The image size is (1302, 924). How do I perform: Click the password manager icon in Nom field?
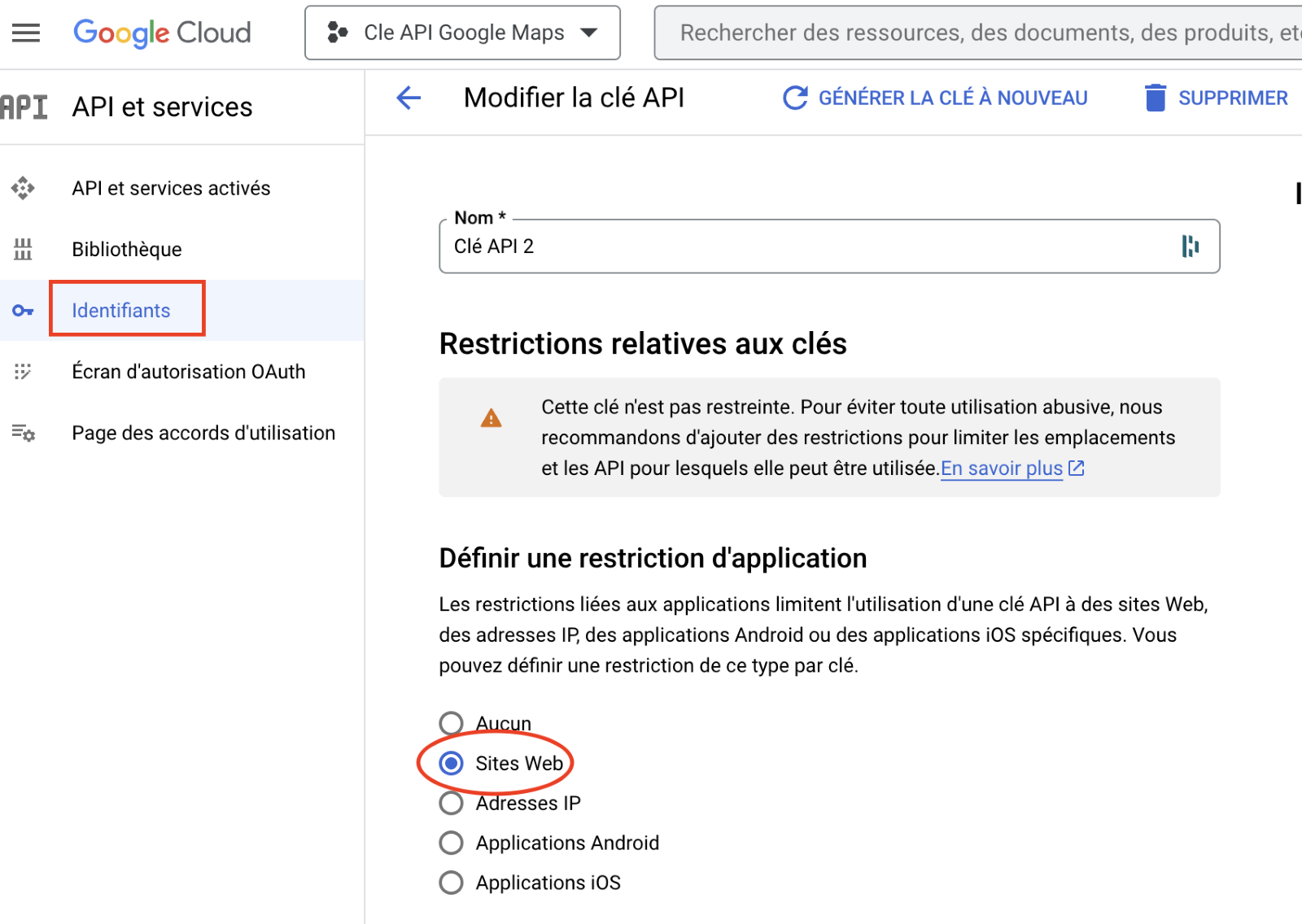click(x=1190, y=246)
